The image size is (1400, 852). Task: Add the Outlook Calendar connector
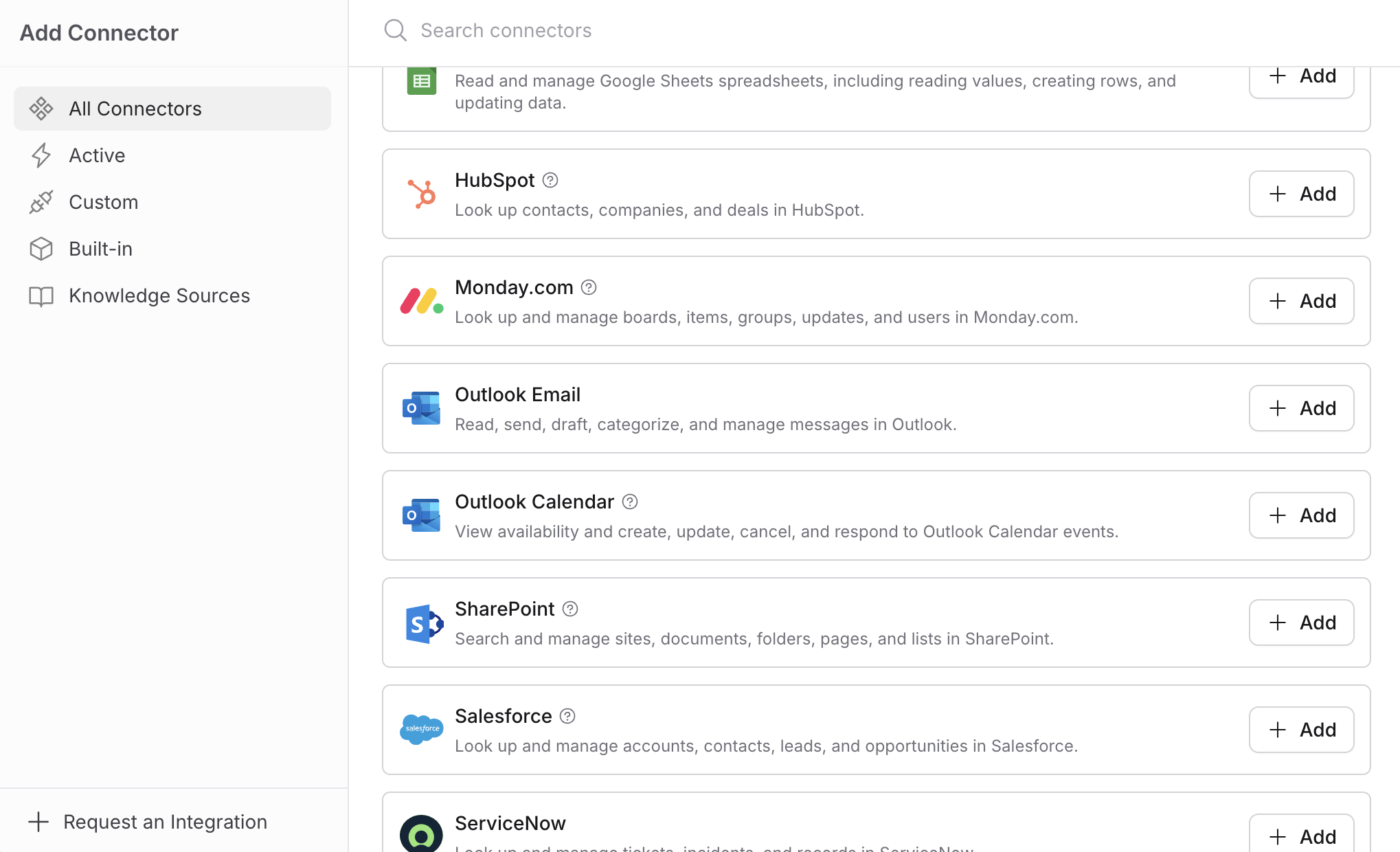tap(1301, 515)
